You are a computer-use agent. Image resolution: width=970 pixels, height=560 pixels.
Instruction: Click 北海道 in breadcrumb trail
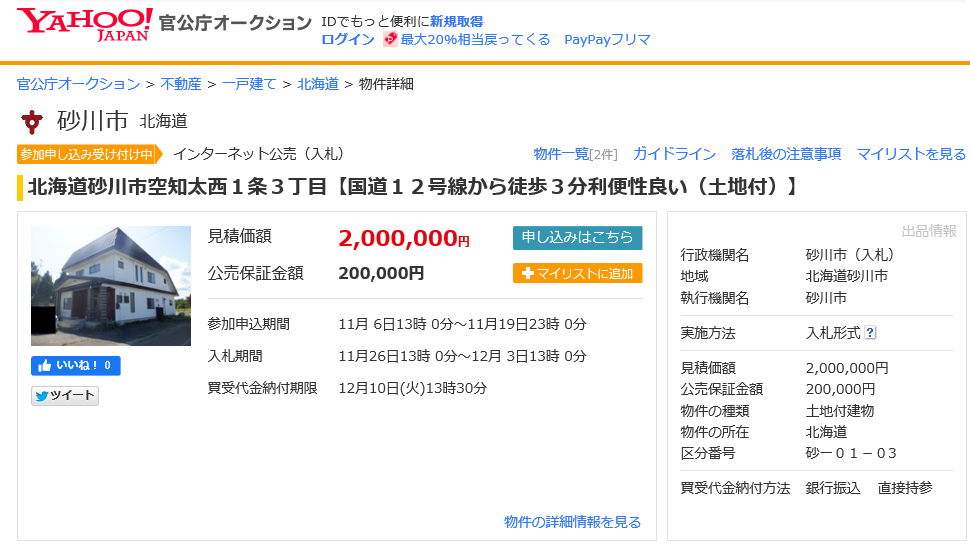(317, 84)
